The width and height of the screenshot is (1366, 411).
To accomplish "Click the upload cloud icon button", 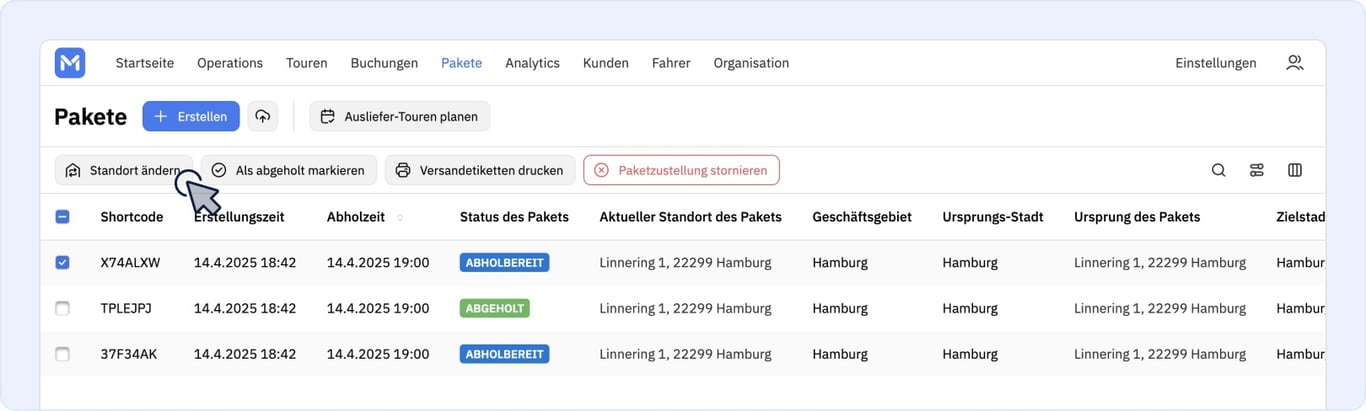I will coord(262,116).
